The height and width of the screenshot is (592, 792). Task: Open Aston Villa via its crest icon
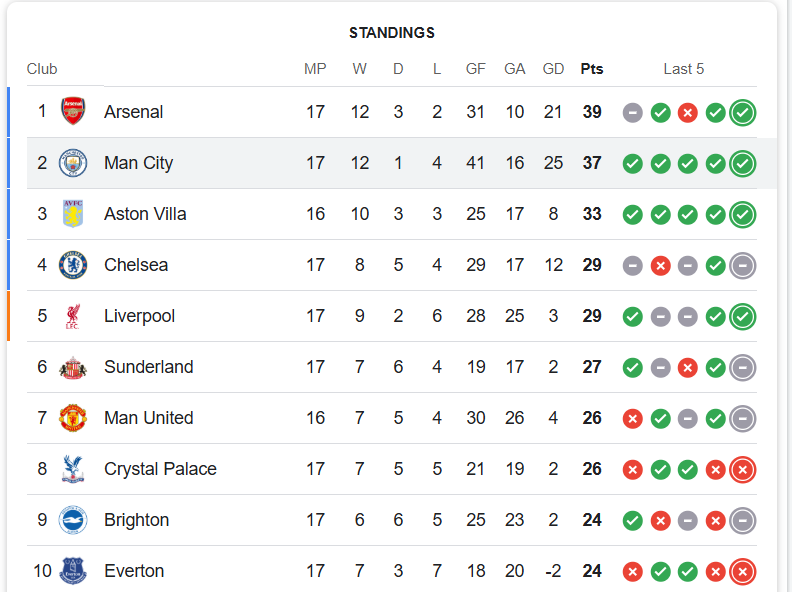tap(73, 214)
